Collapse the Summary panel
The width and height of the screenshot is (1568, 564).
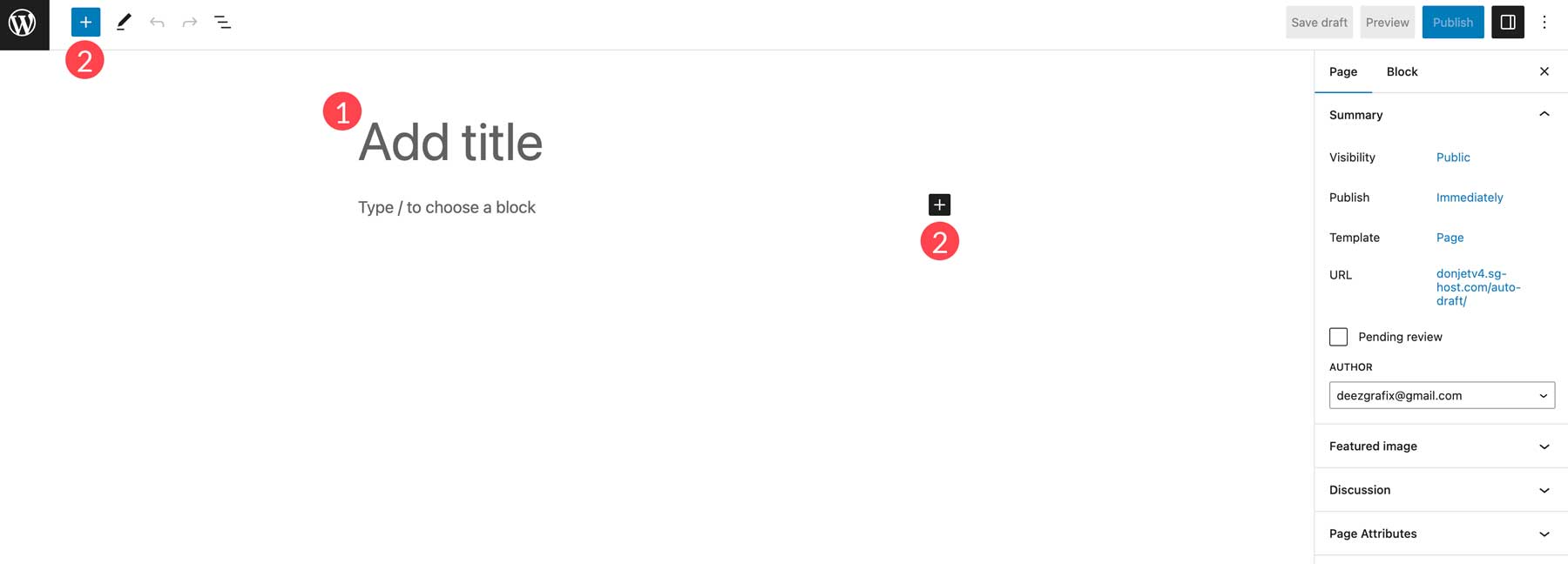click(x=1544, y=115)
